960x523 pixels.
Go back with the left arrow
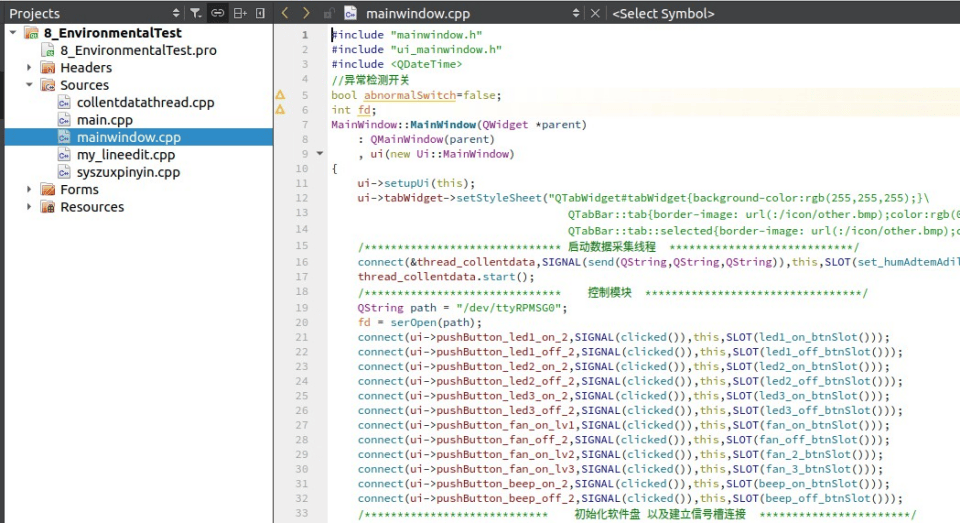click(x=285, y=13)
